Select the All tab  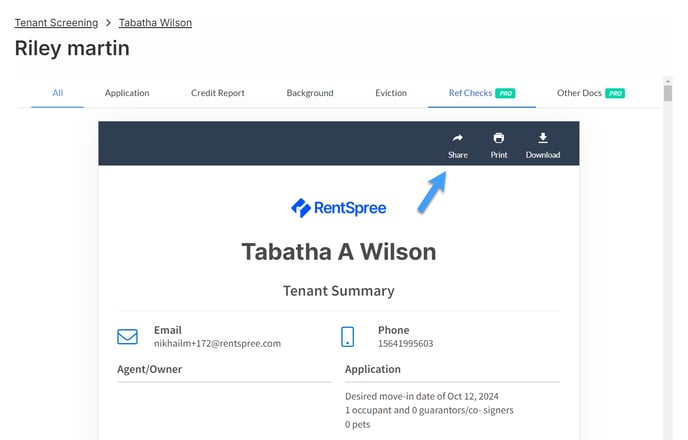[57, 93]
